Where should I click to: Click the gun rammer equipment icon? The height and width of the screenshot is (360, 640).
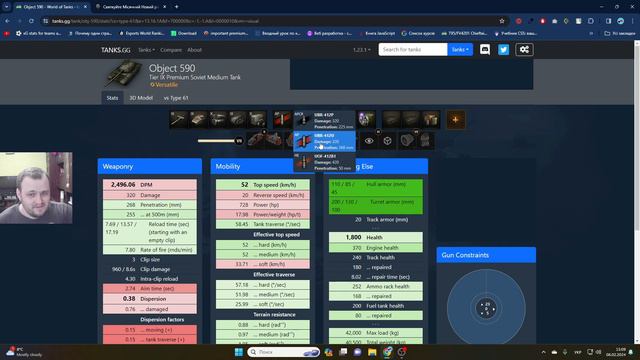[407, 141]
